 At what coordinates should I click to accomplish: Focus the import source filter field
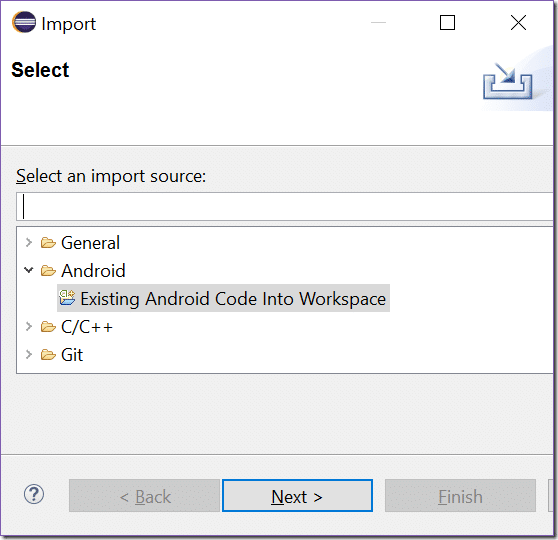[x=285, y=206]
